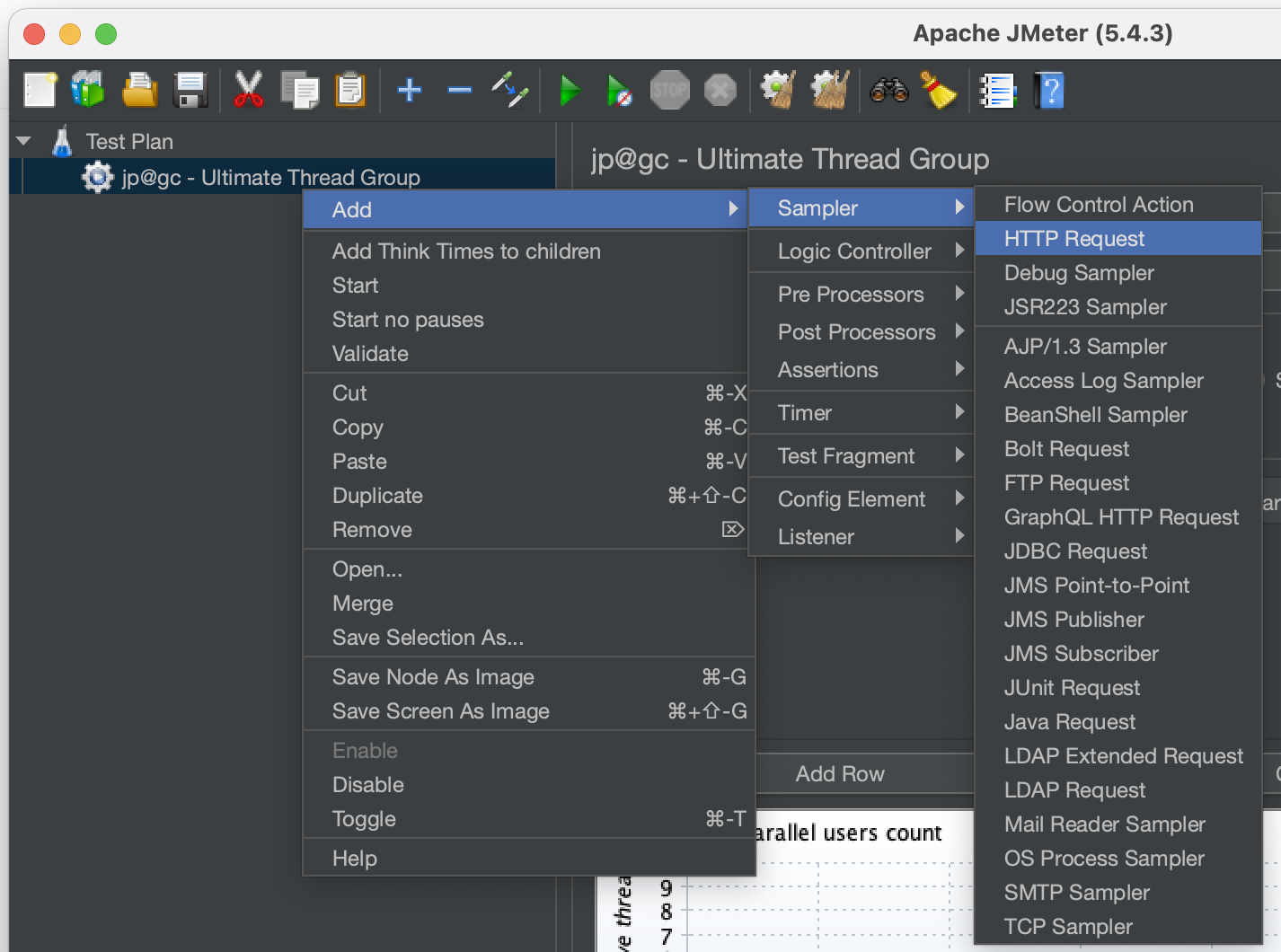Click the Shutdown test icon
This screenshot has width=1281, height=952.
(x=720, y=91)
